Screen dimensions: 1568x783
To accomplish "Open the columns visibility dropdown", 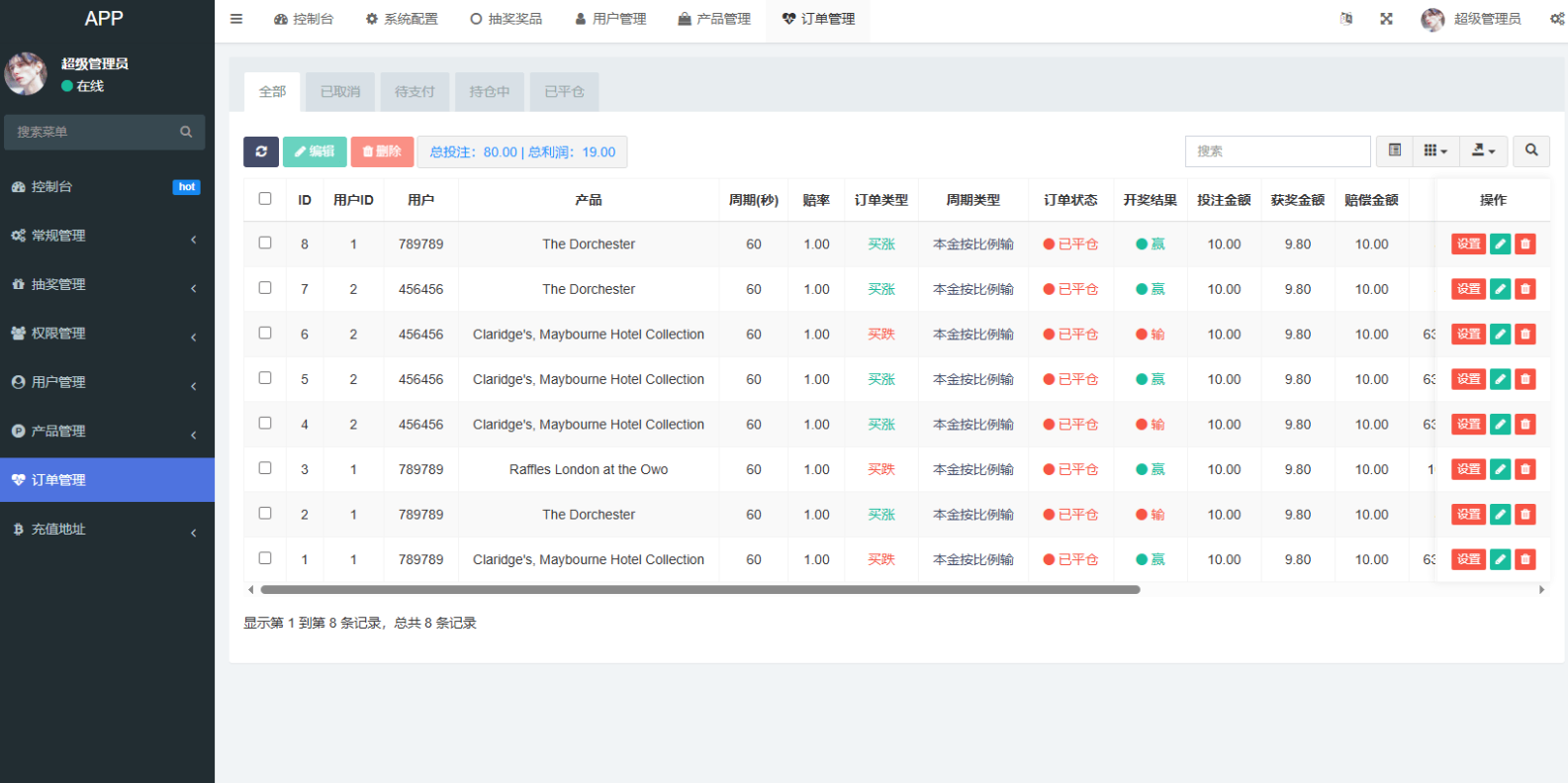I will (x=1435, y=150).
